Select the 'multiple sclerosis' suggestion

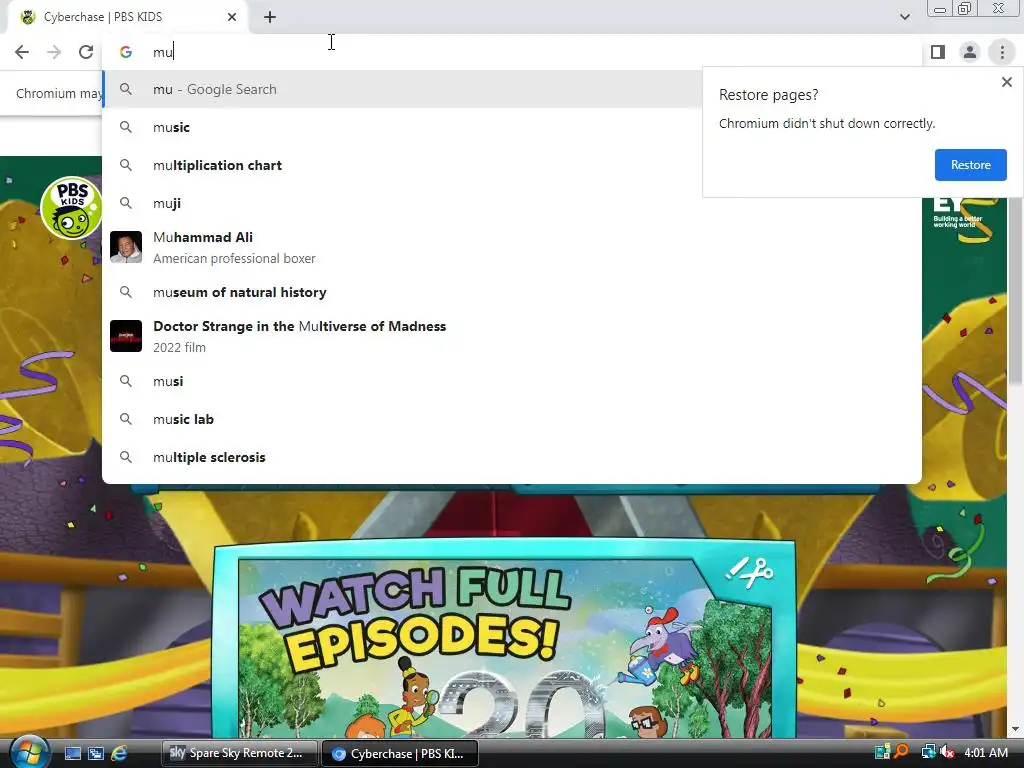511,457
